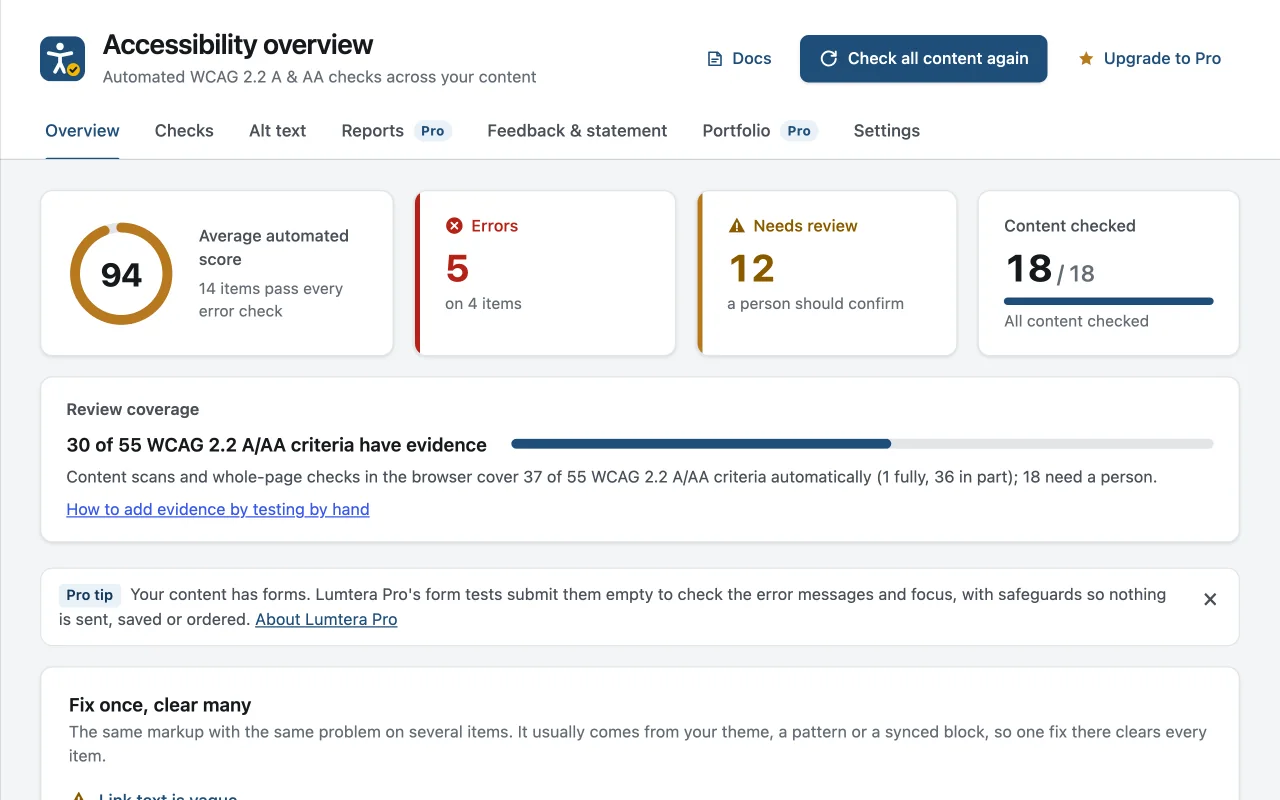The image size is (1280, 800).
Task: Open the Overview tab
Action: [82, 131]
